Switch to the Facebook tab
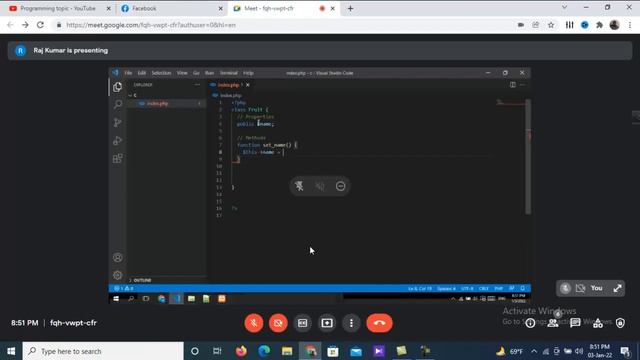The width and height of the screenshot is (640, 360). pos(144,8)
